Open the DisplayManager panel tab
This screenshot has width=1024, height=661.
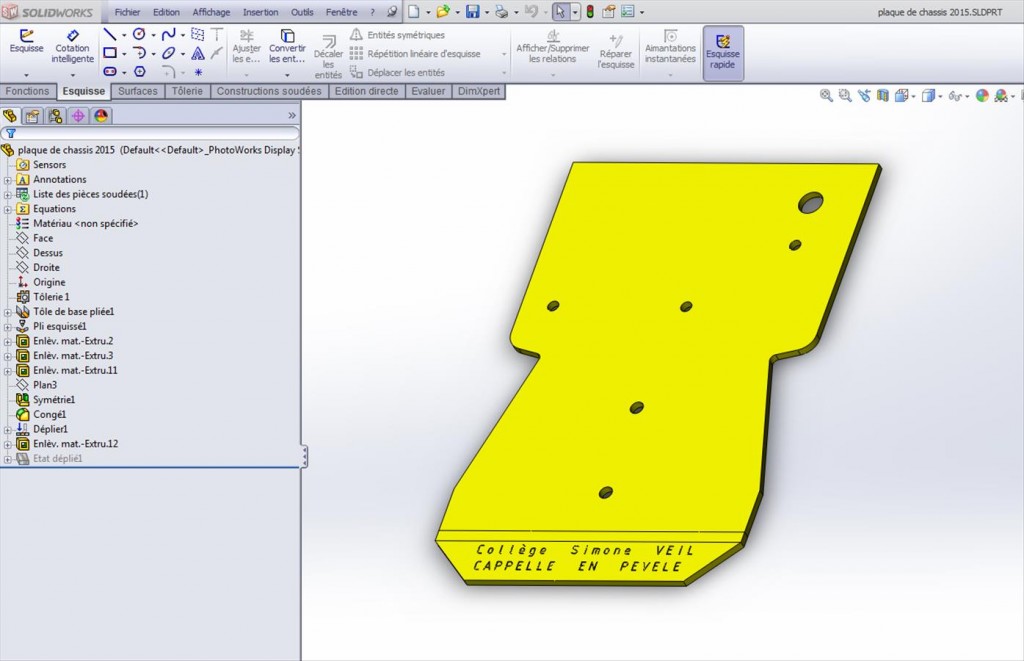click(x=101, y=116)
